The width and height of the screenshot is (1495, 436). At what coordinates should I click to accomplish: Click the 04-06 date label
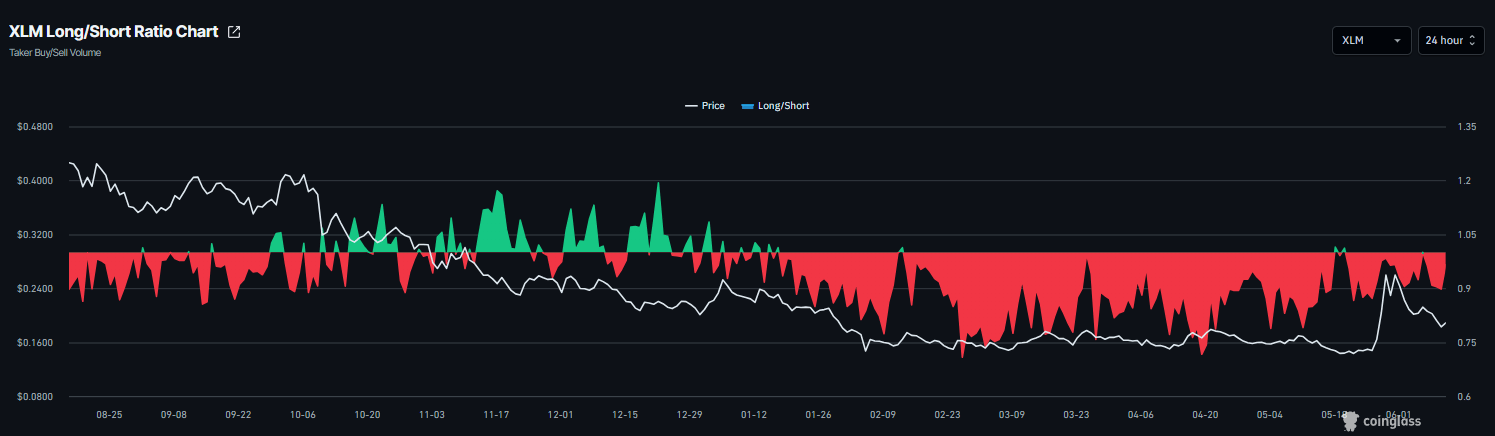point(1141,414)
